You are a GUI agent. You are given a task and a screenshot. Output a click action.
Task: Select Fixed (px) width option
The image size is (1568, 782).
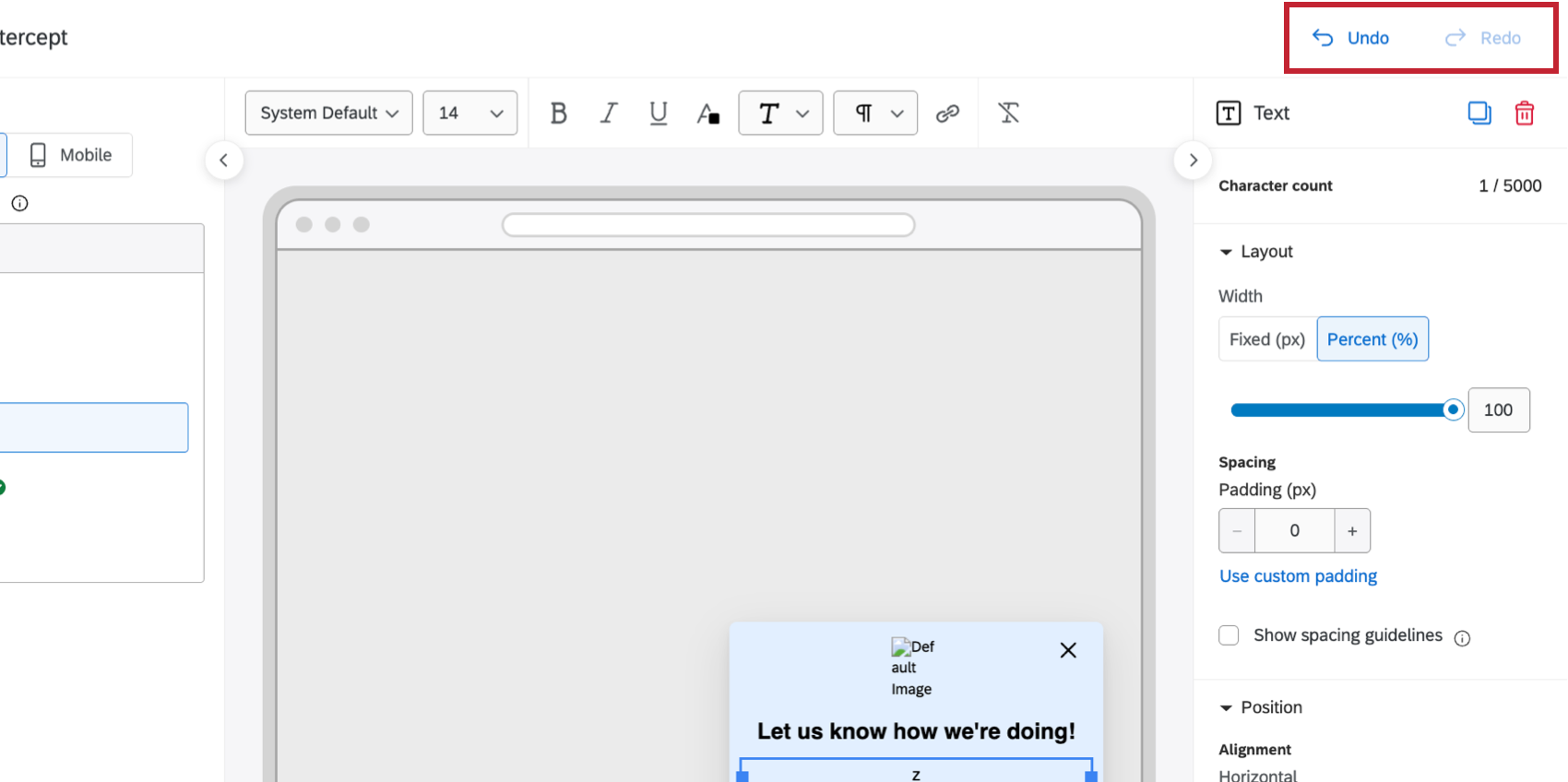coord(1267,339)
